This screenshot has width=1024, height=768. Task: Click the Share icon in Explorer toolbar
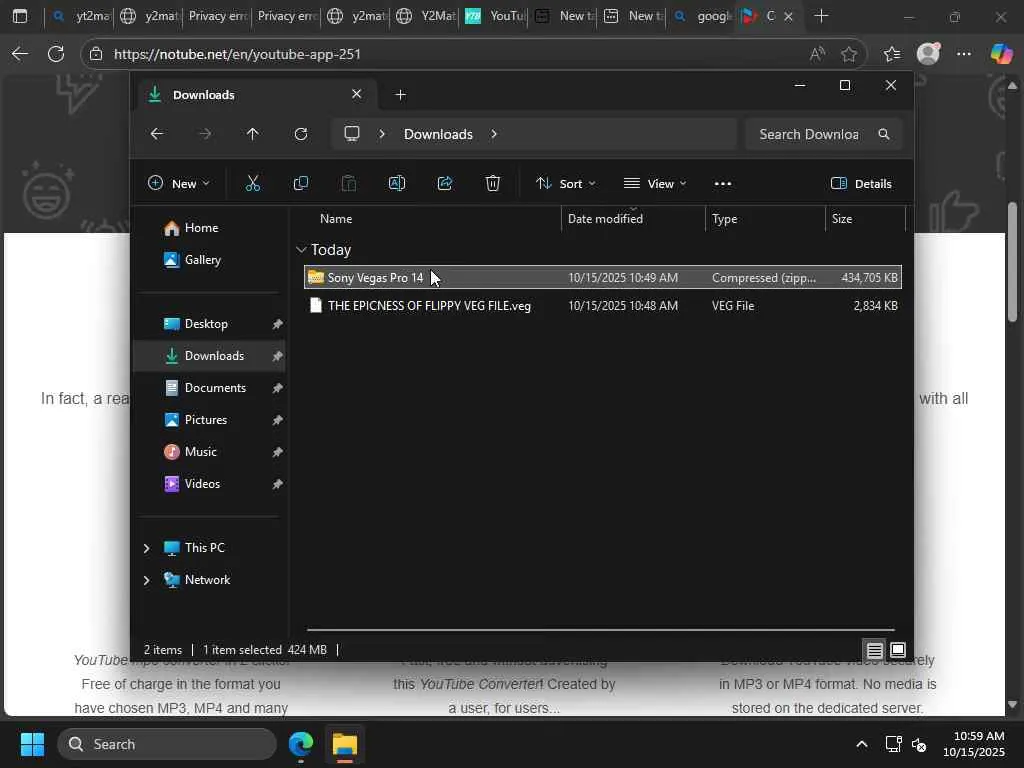[x=445, y=184]
